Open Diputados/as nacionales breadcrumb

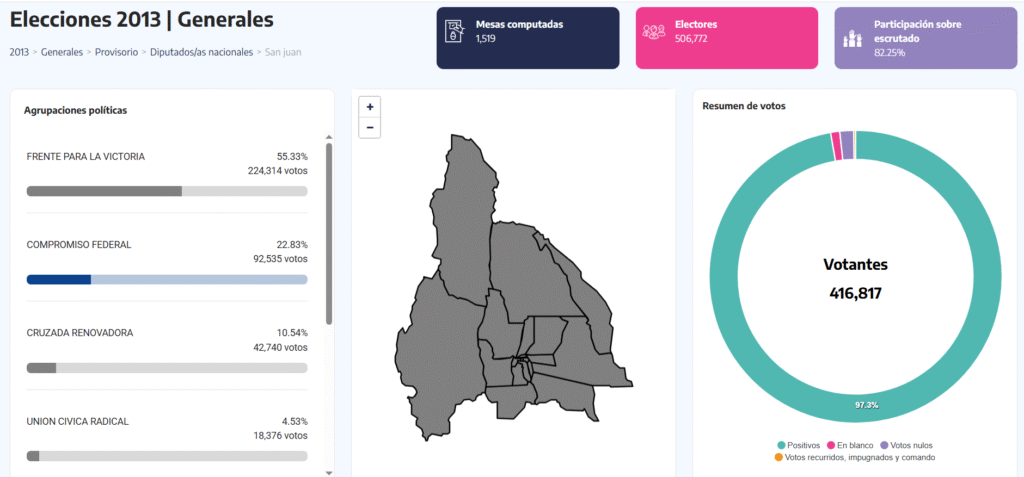pos(201,52)
